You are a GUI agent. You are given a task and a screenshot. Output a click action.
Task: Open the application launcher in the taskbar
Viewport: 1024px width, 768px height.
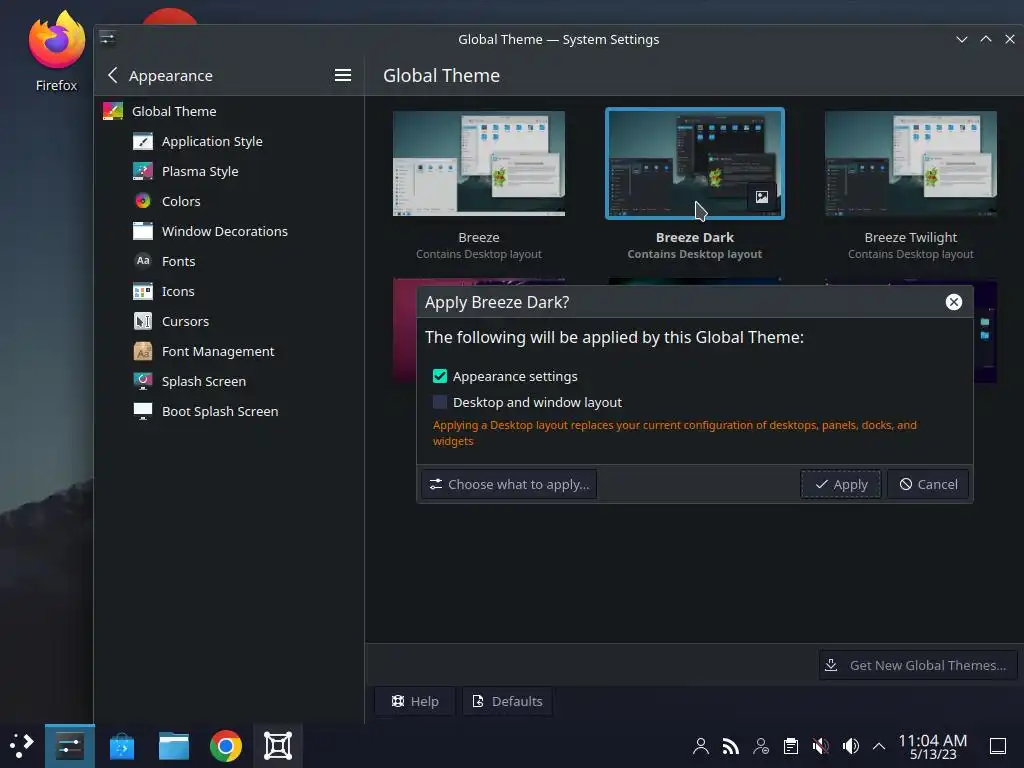pos(22,745)
